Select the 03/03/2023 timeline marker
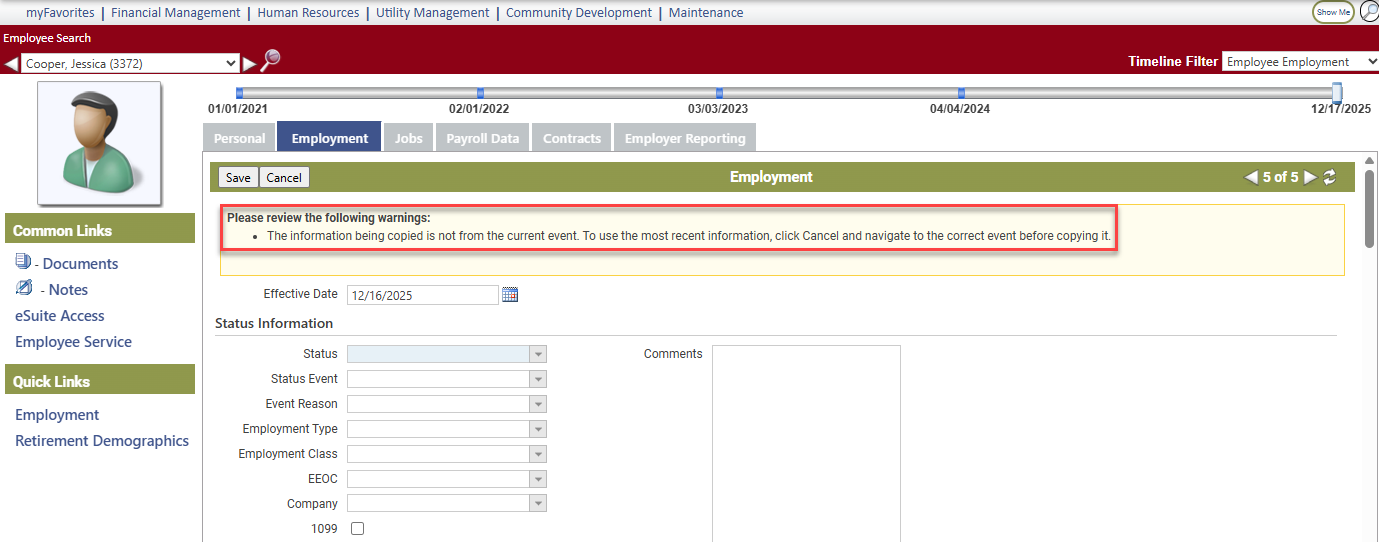Screen dimensions: 1379x542 coord(719,93)
